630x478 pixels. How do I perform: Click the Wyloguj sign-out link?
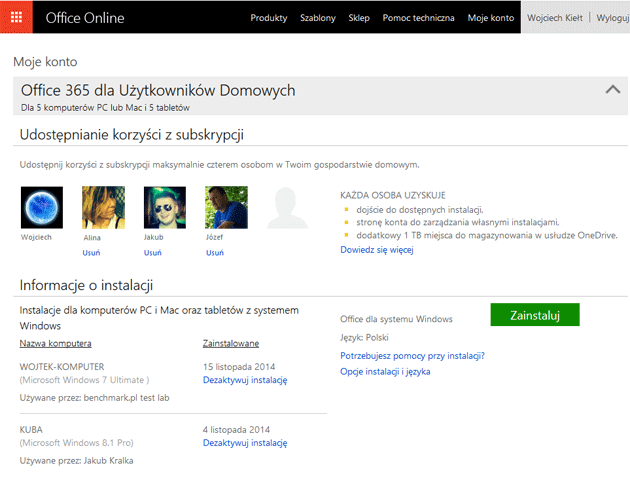[x=613, y=18]
